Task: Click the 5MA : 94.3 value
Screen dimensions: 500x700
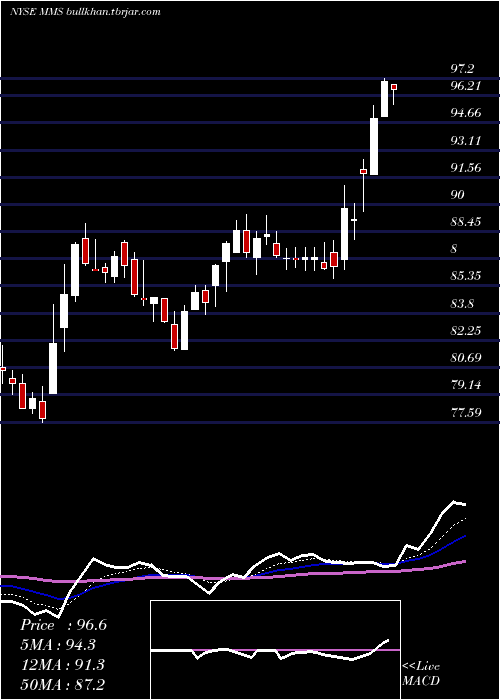Action: point(58,645)
